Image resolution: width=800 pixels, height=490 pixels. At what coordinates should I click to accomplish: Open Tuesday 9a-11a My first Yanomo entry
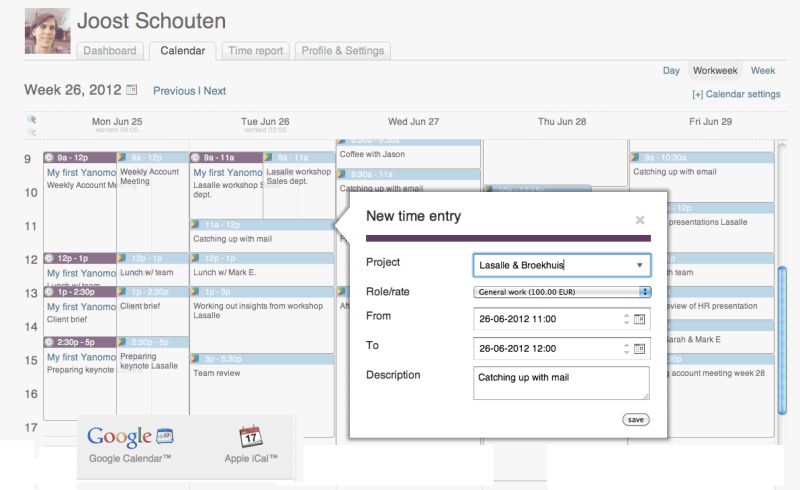point(226,185)
